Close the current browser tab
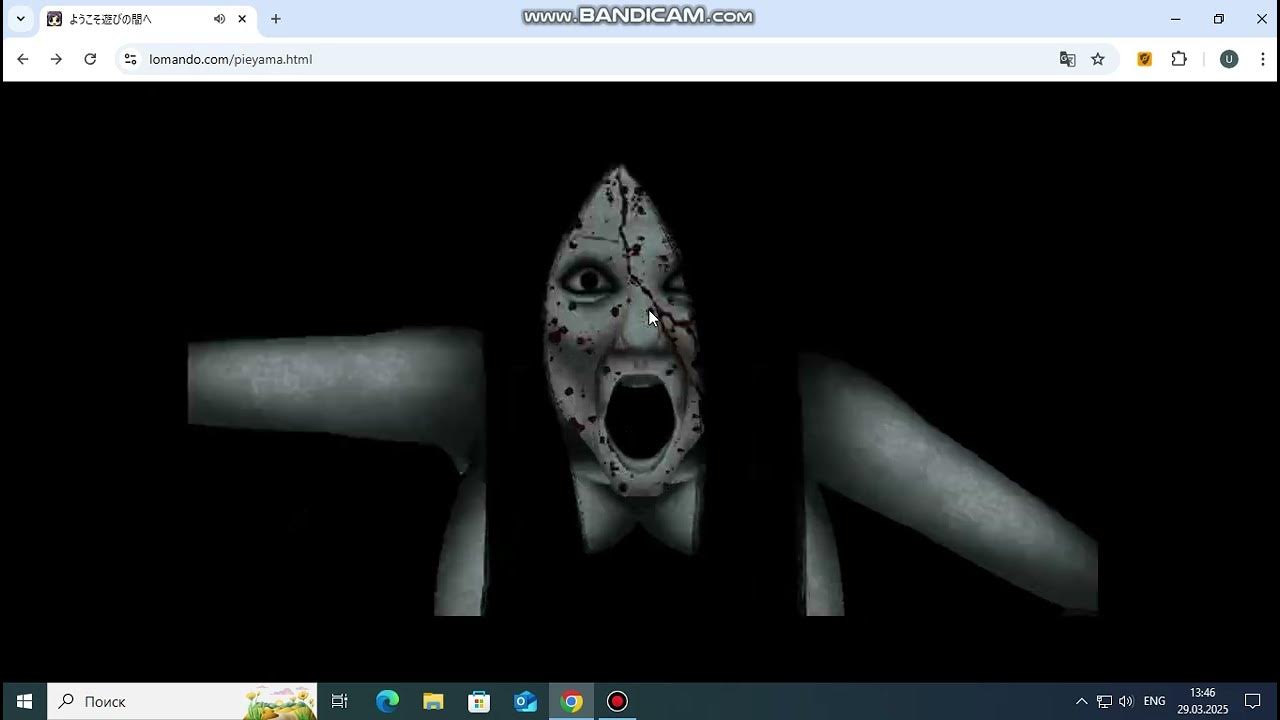Viewport: 1280px width, 720px height. point(242,19)
